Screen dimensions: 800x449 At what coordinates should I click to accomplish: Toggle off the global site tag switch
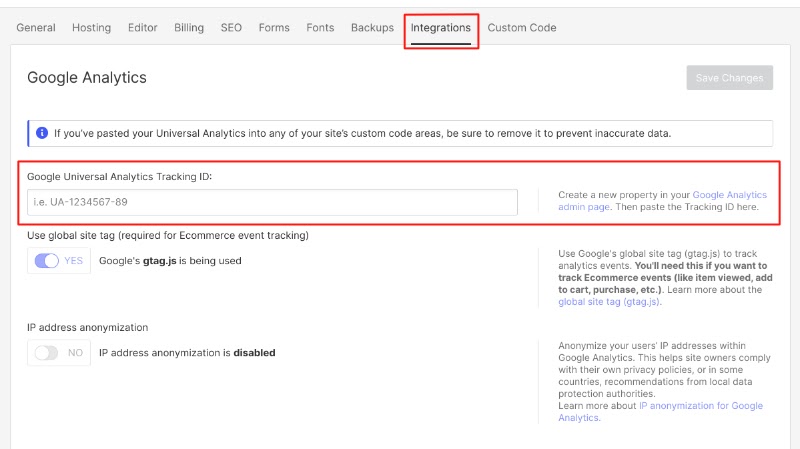(46, 261)
